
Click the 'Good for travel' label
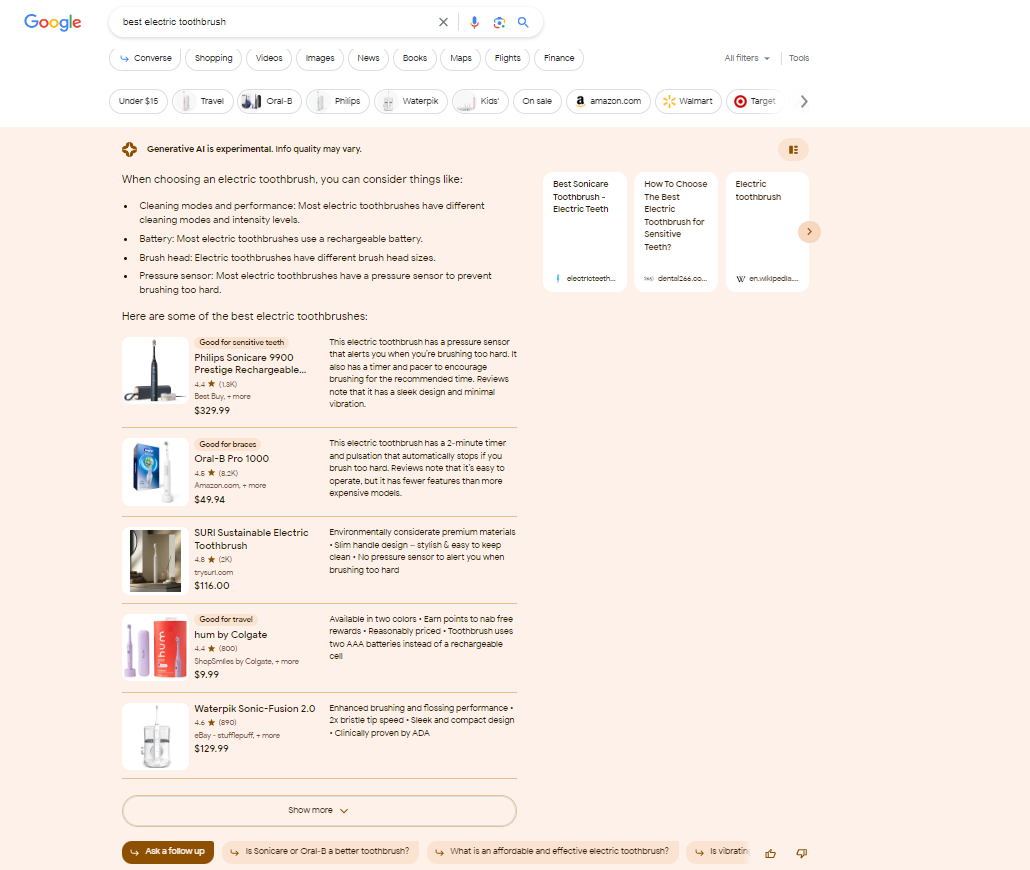click(x=226, y=619)
